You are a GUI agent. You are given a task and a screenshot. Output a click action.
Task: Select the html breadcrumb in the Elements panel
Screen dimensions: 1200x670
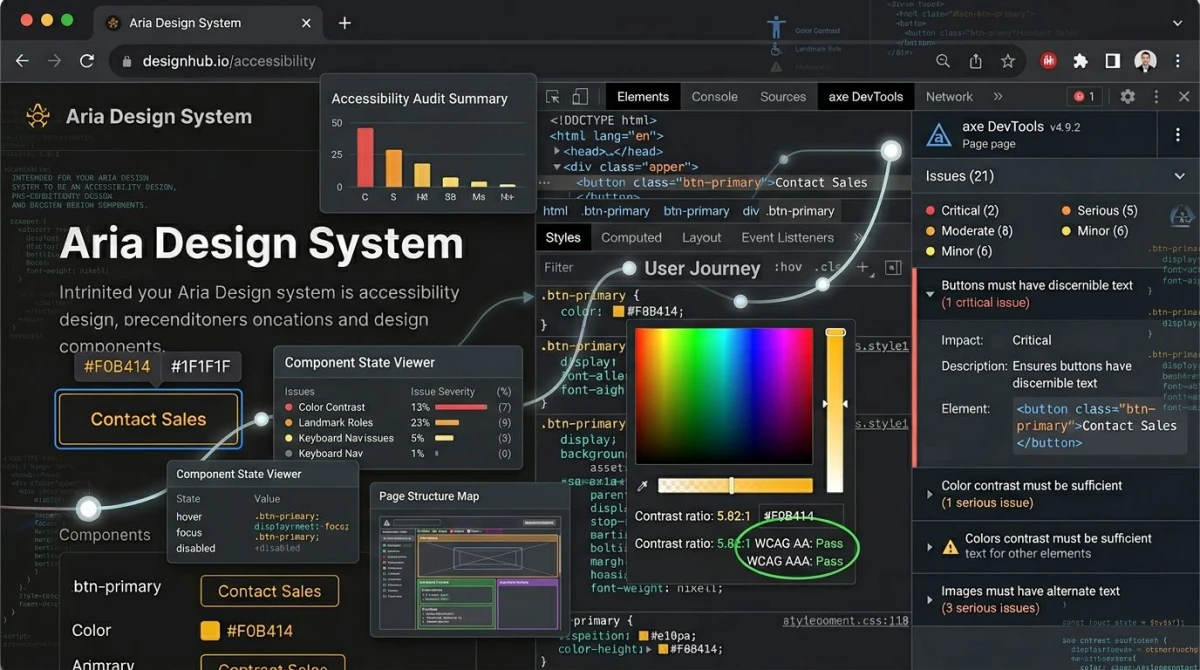coord(555,211)
